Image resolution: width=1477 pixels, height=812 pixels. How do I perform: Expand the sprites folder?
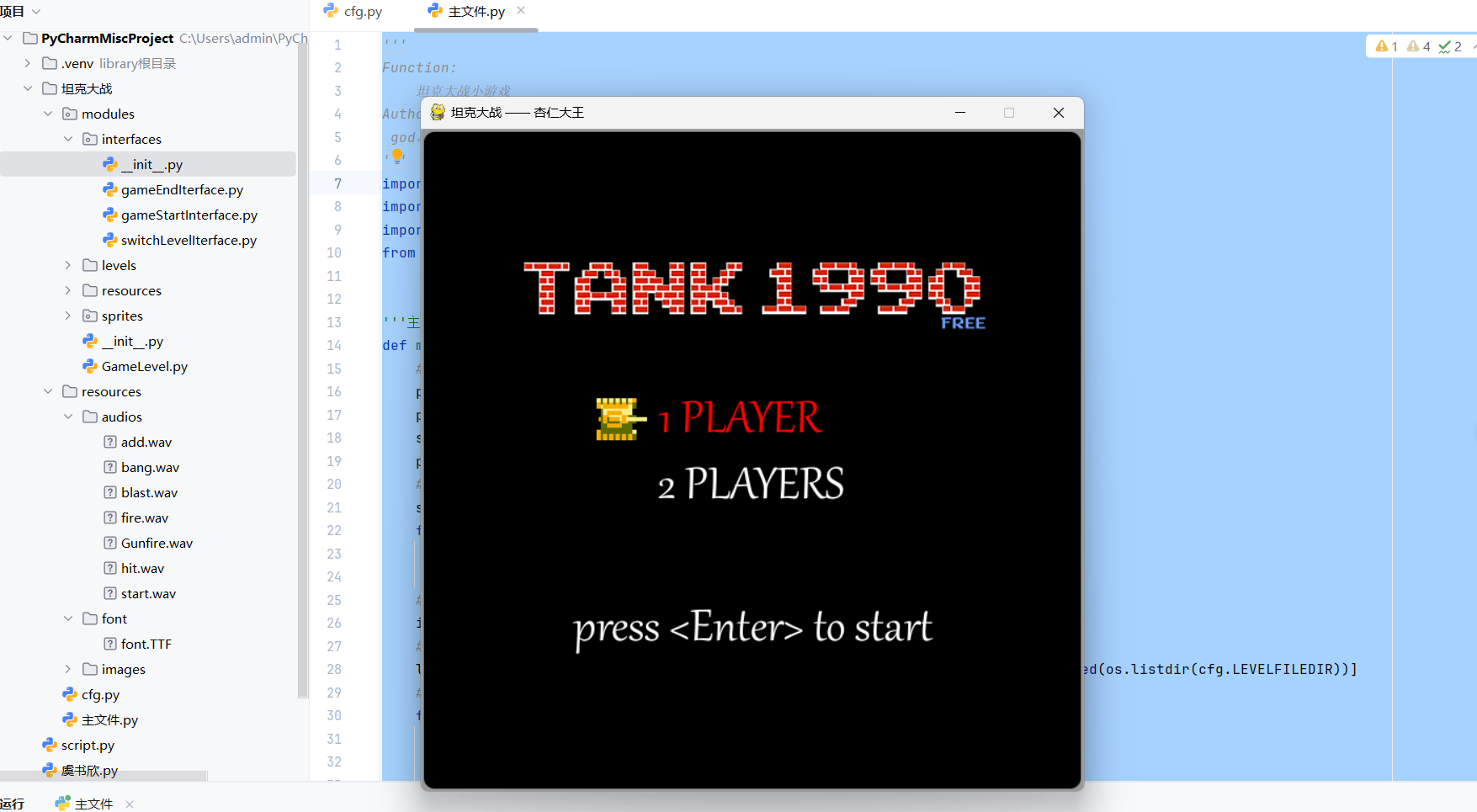68,316
